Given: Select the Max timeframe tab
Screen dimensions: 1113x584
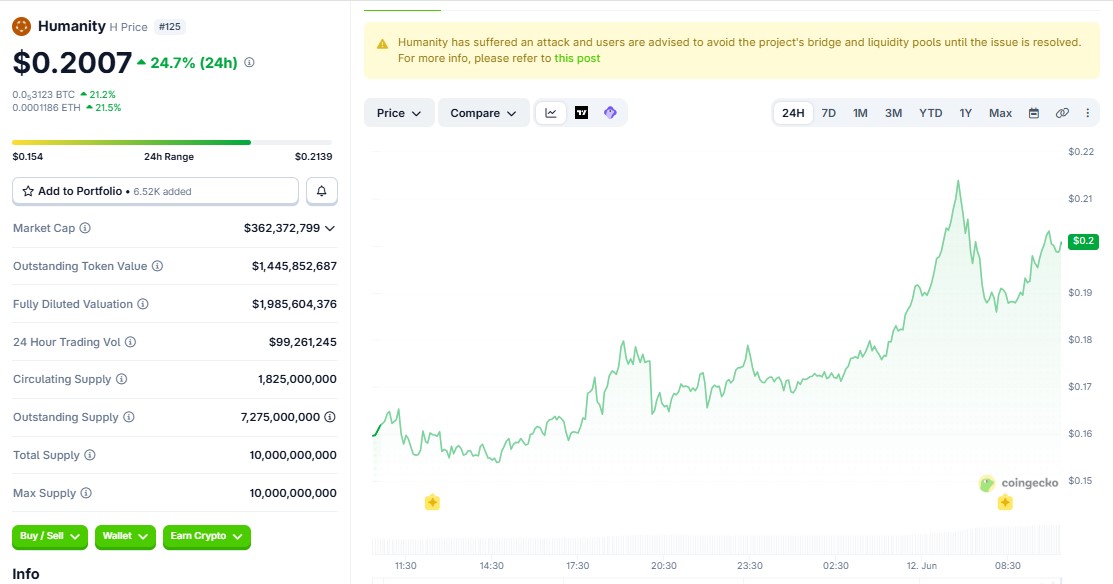Looking at the screenshot, I should tap(1000, 113).
